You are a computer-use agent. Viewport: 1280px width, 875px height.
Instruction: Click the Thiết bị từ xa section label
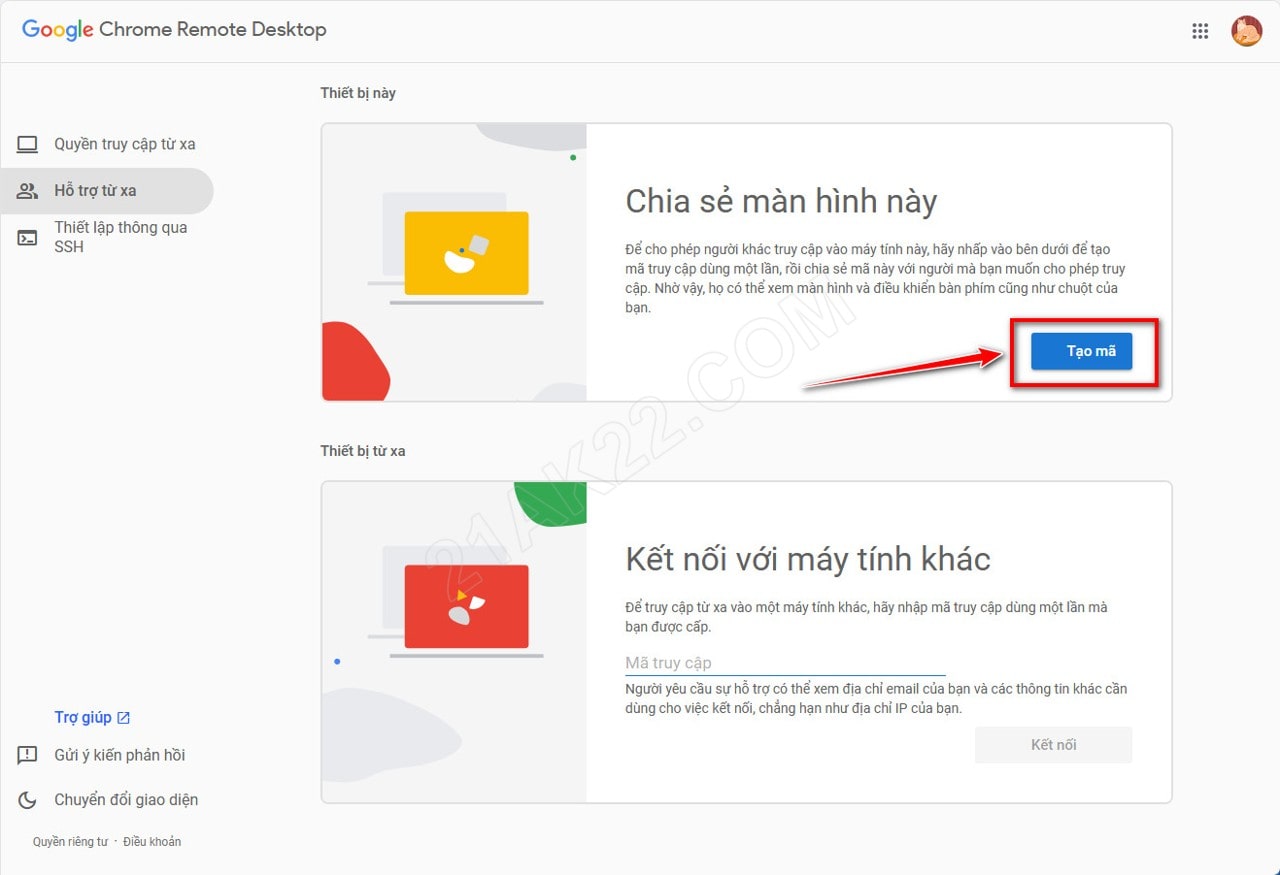tap(363, 451)
